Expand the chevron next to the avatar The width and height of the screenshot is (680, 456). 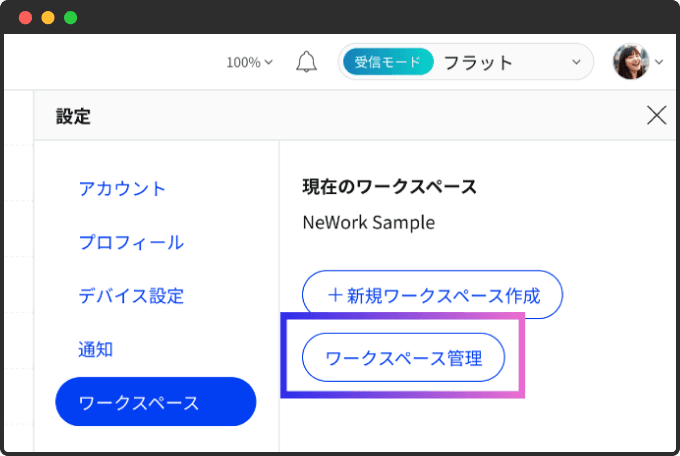coord(659,62)
